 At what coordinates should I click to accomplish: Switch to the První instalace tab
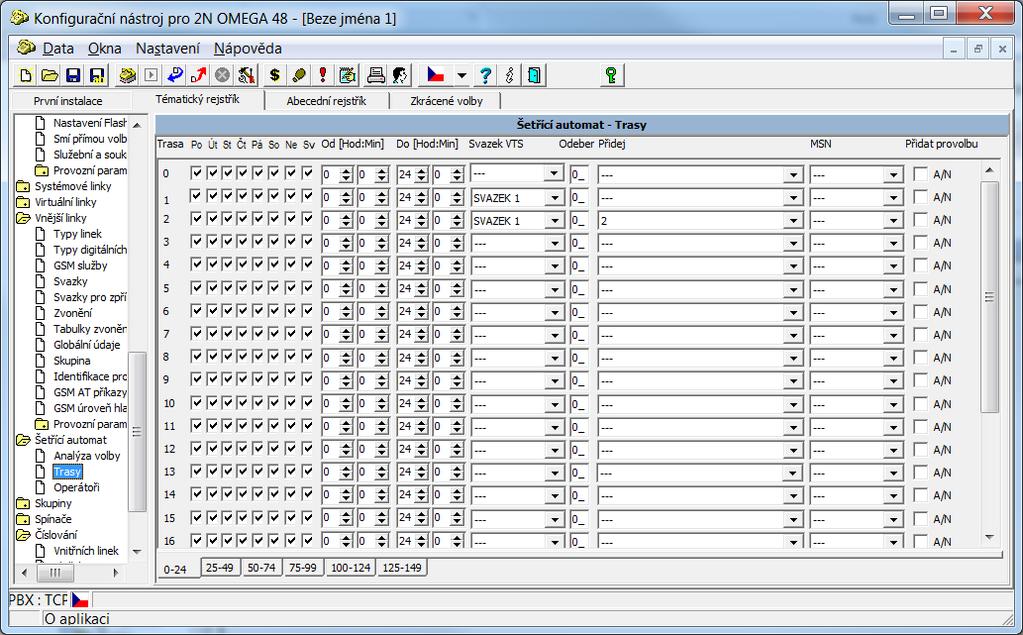coord(68,101)
